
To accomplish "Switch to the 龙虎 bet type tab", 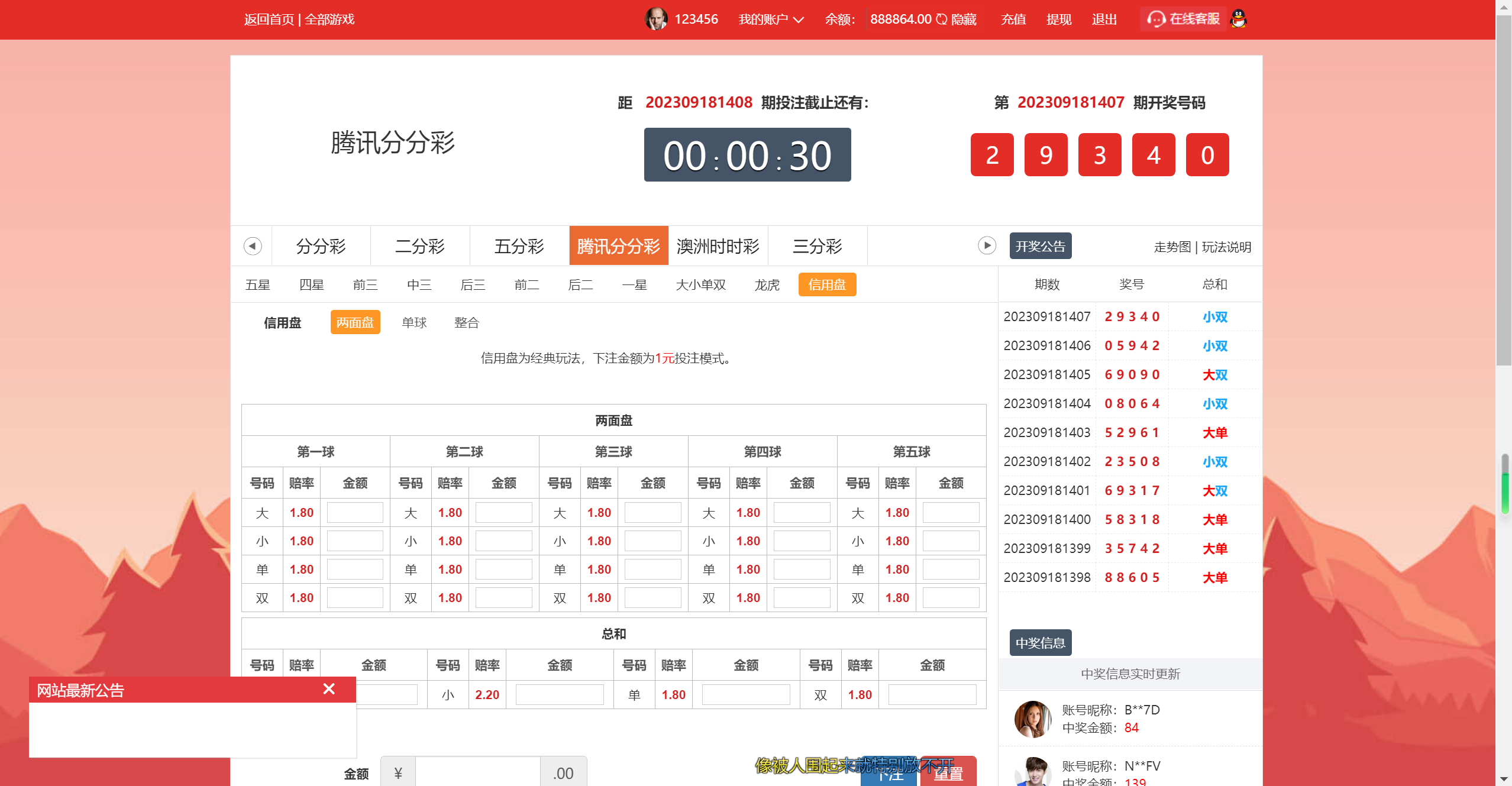I will coord(767,284).
